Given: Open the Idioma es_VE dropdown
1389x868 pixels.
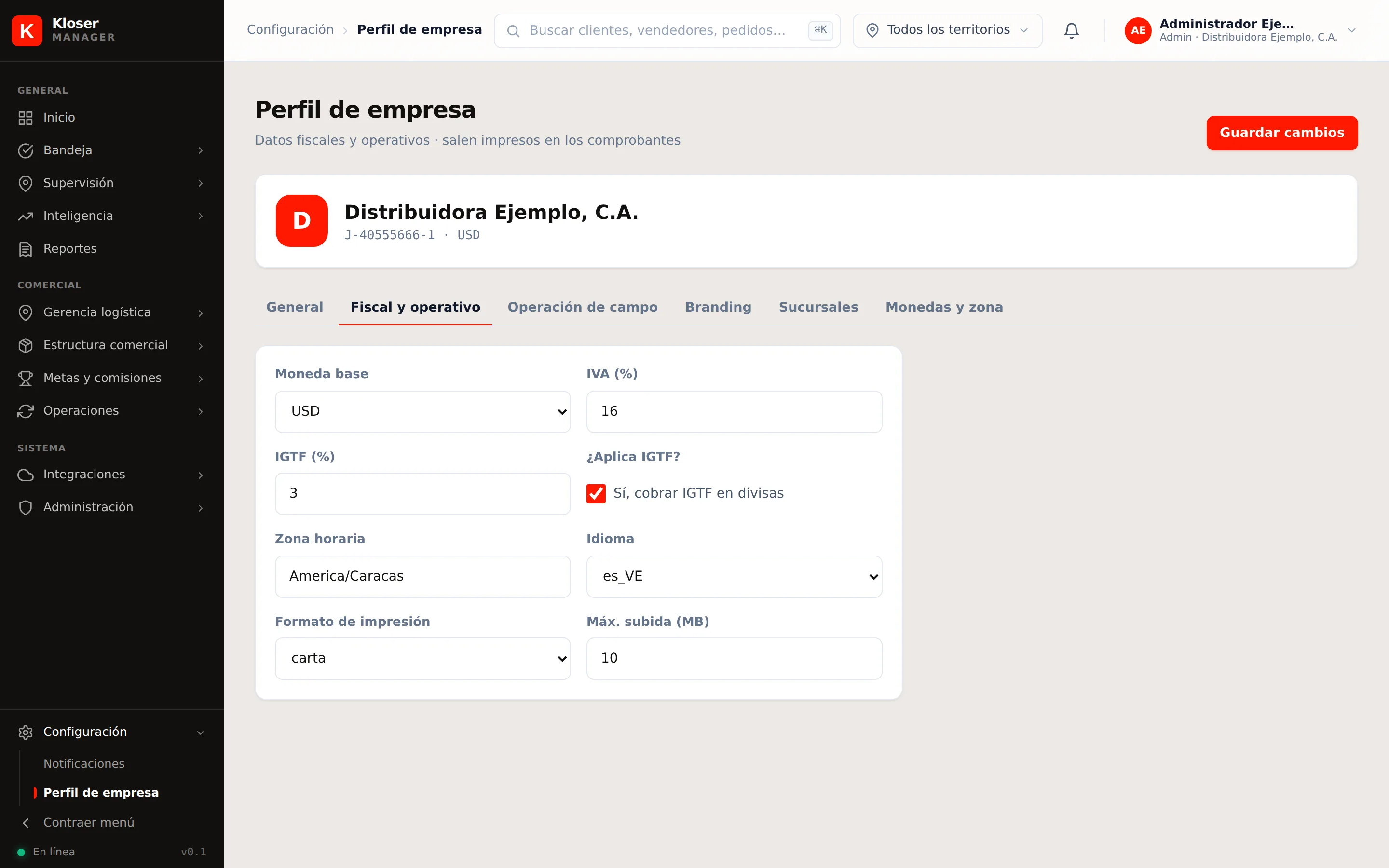Looking at the screenshot, I should pyautogui.click(x=734, y=576).
